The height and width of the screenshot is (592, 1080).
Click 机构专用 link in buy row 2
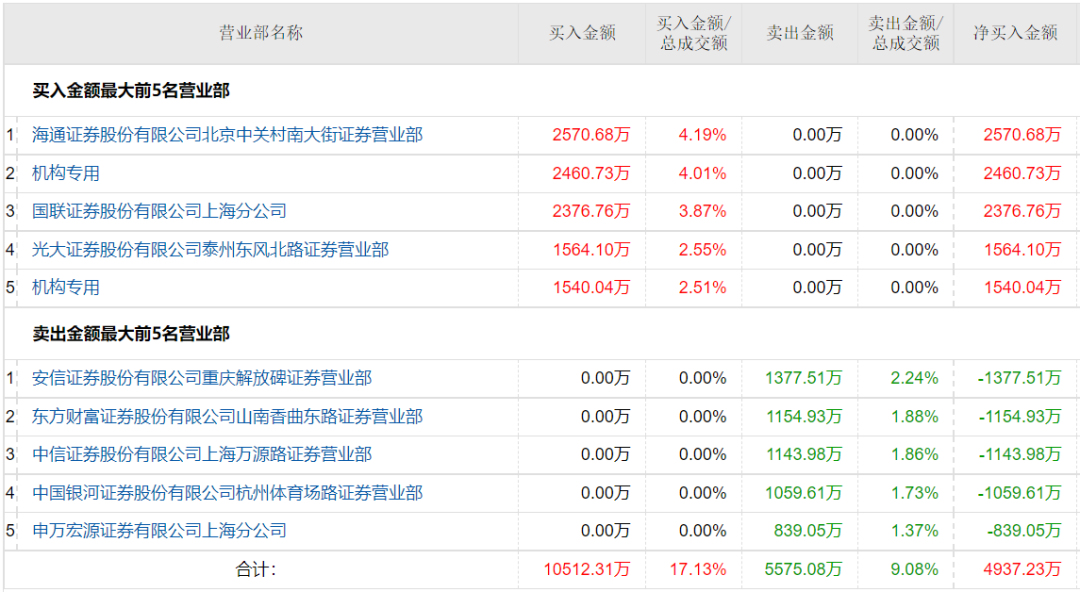pos(66,173)
